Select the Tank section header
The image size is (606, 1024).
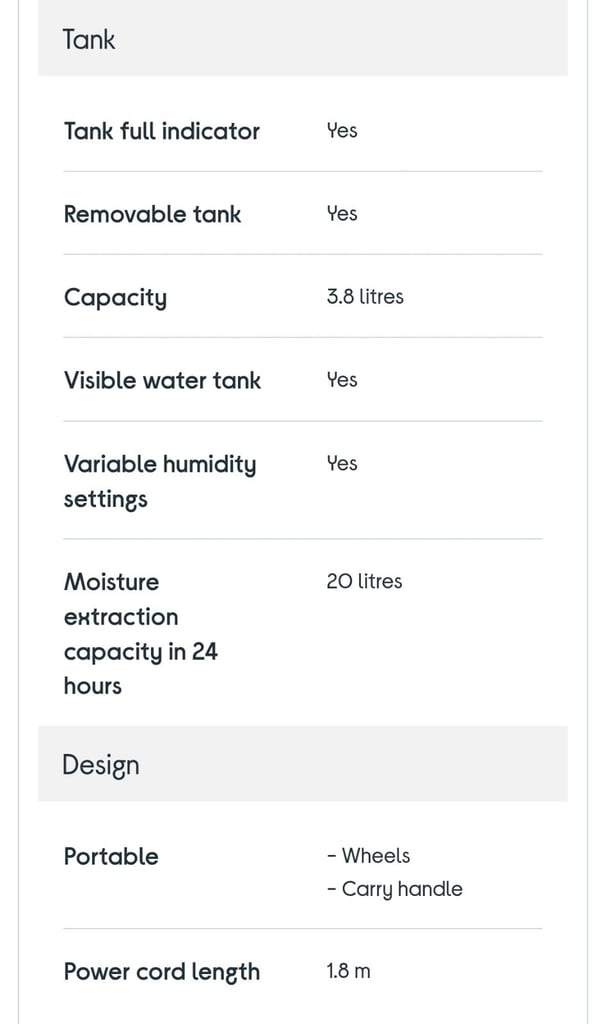(303, 39)
